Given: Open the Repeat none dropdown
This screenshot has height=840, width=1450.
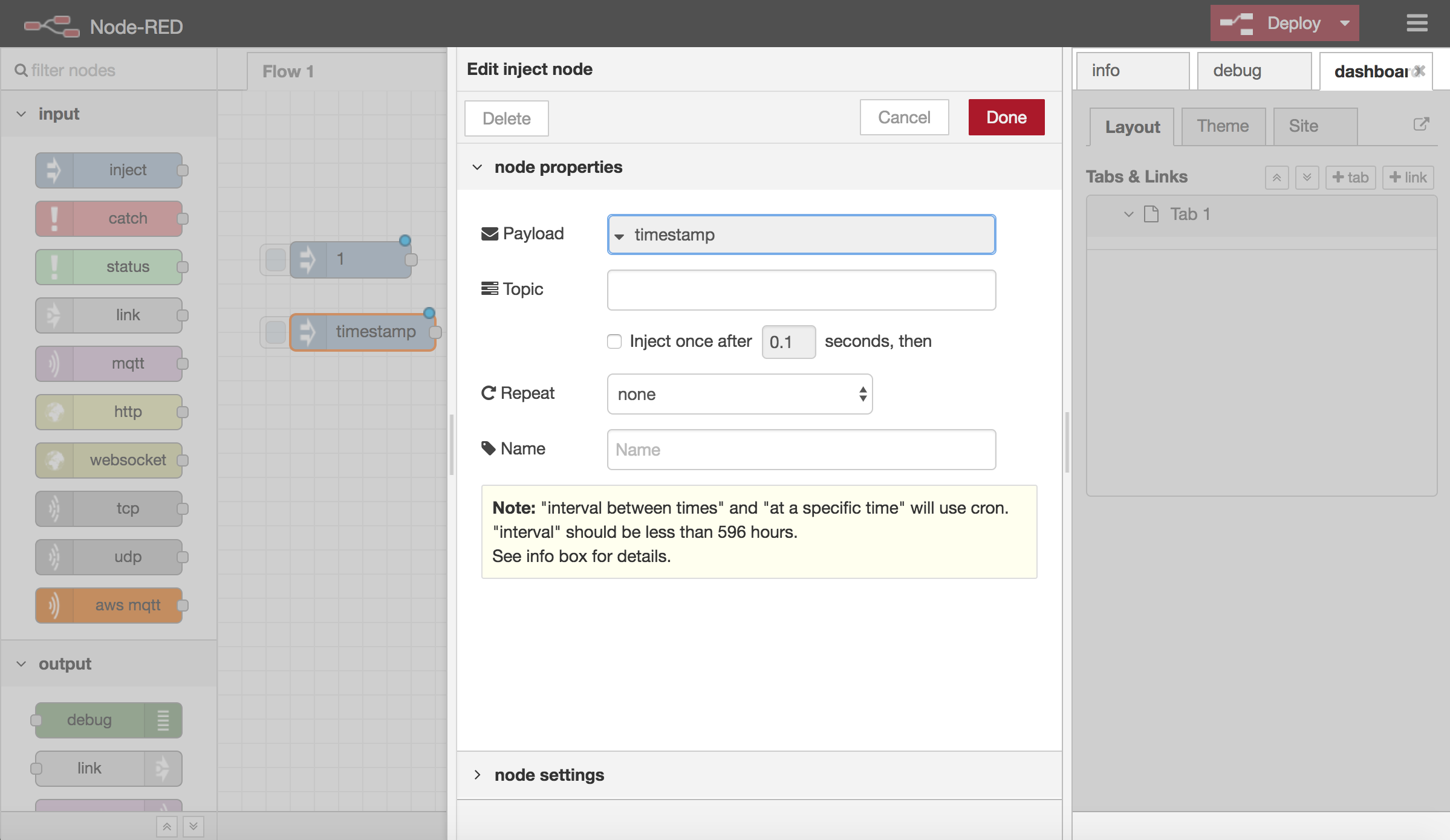Looking at the screenshot, I should point(740,394).
